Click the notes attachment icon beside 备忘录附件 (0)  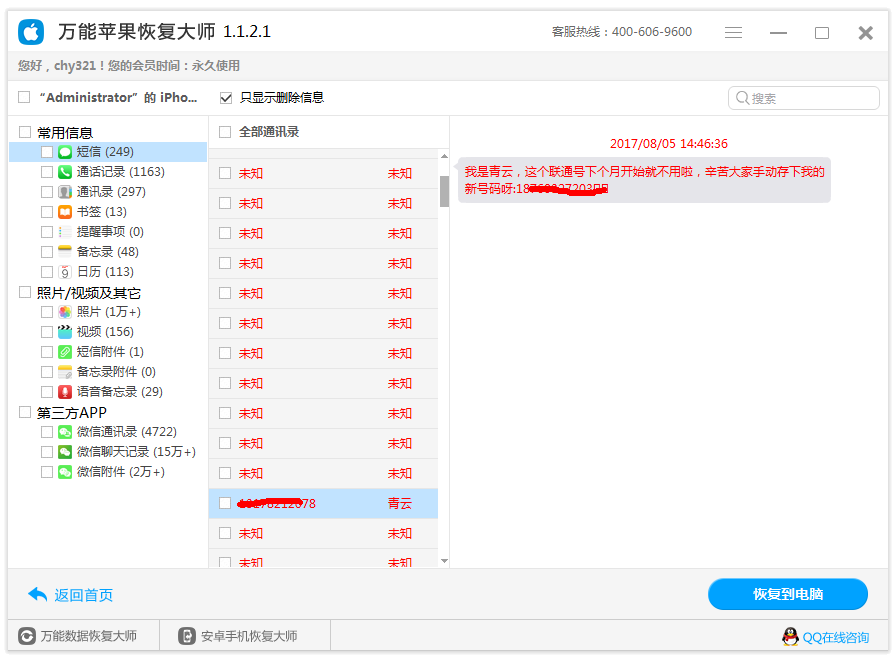point(65,372)
